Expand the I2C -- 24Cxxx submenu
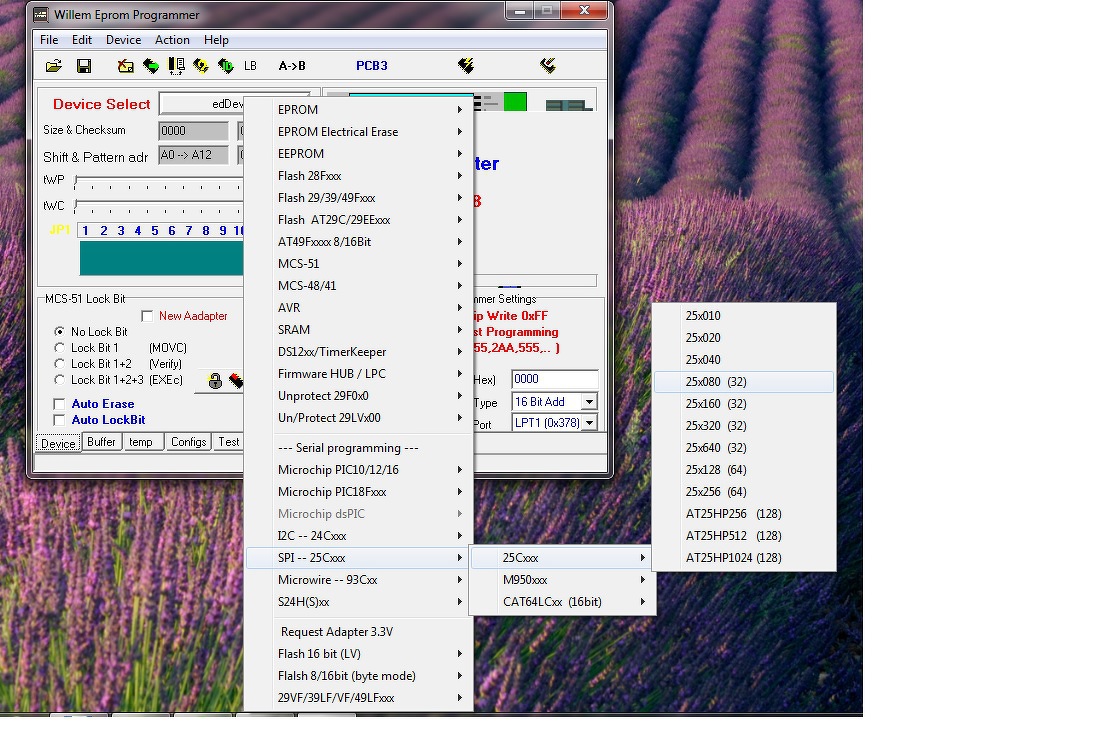 (x=359, y=536)
